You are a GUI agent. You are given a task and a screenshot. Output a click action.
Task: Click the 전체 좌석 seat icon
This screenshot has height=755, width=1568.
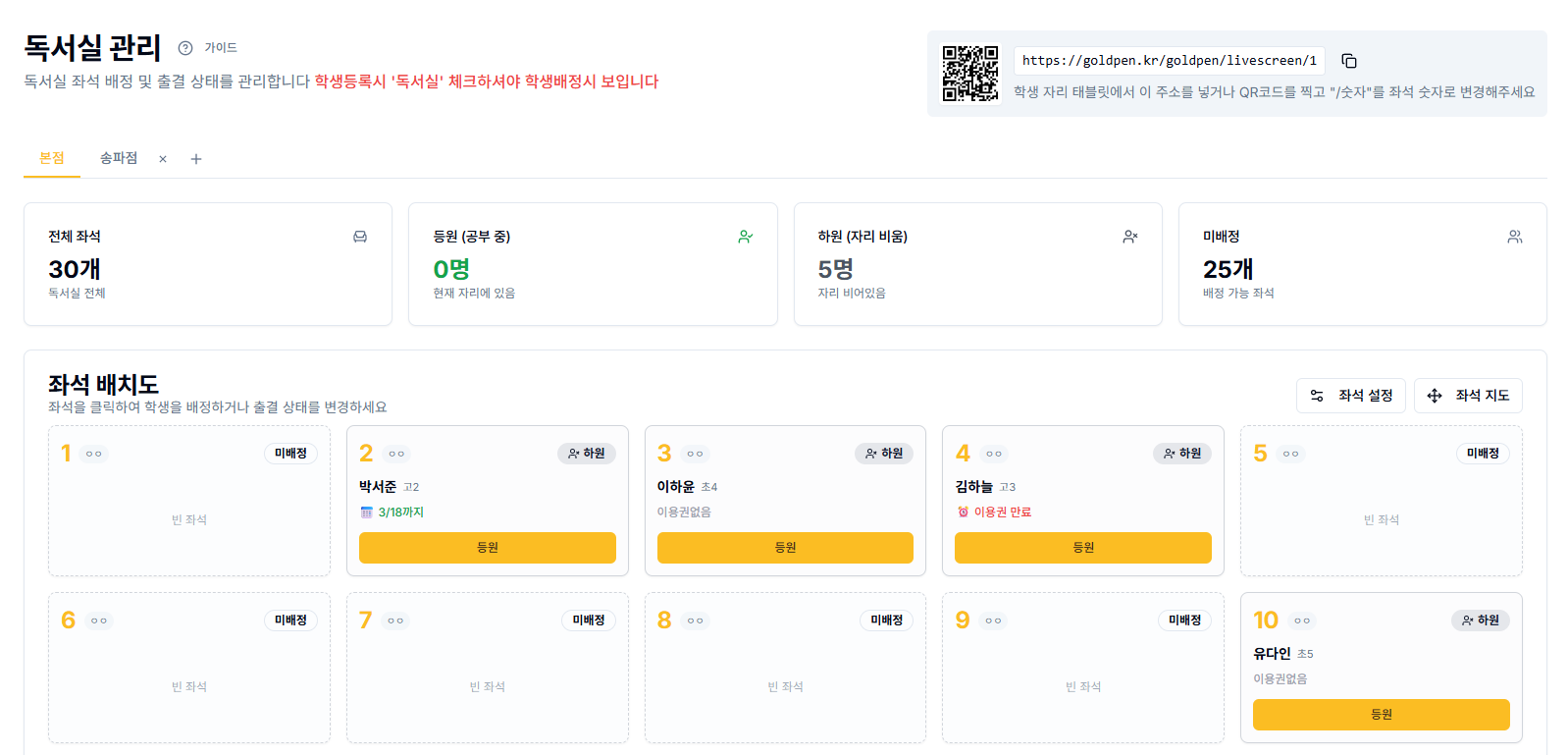360,237
